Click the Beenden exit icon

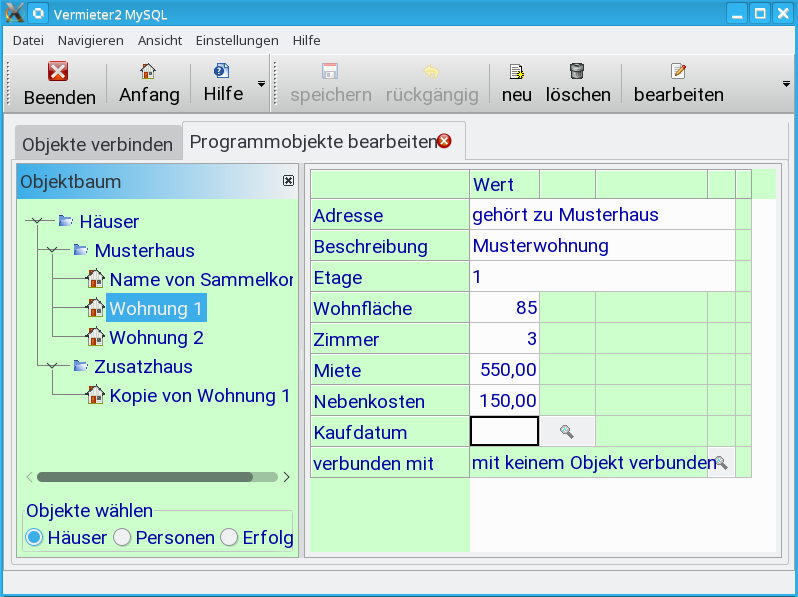pyautogui.click(x=59, y=71)
